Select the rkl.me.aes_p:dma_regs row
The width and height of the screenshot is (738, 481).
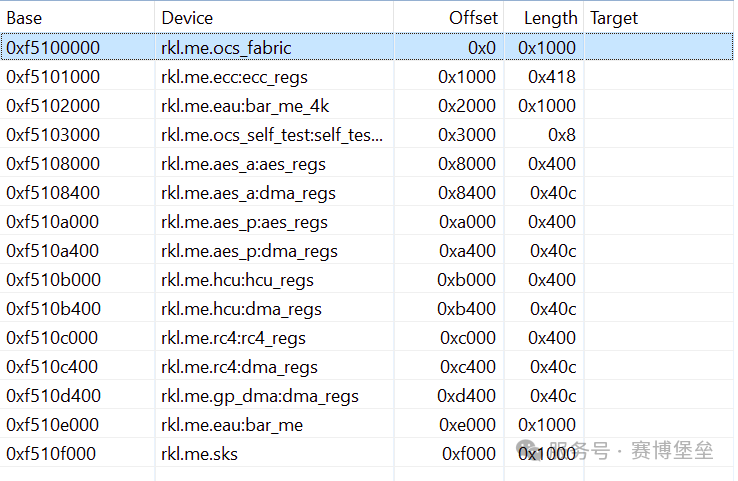[367, 250]
